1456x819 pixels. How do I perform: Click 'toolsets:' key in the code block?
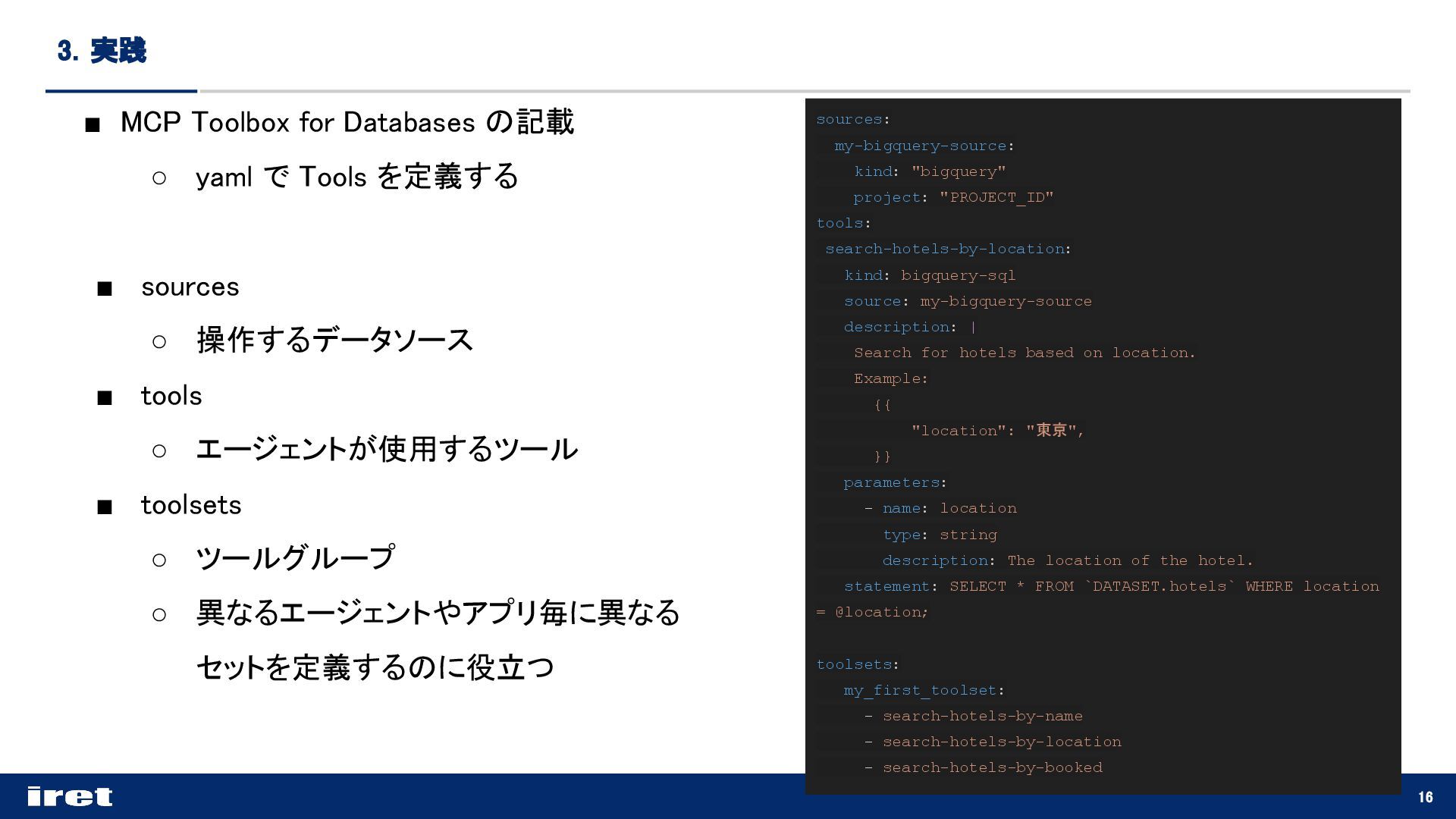pyautogui.click(x=858, y=664)
